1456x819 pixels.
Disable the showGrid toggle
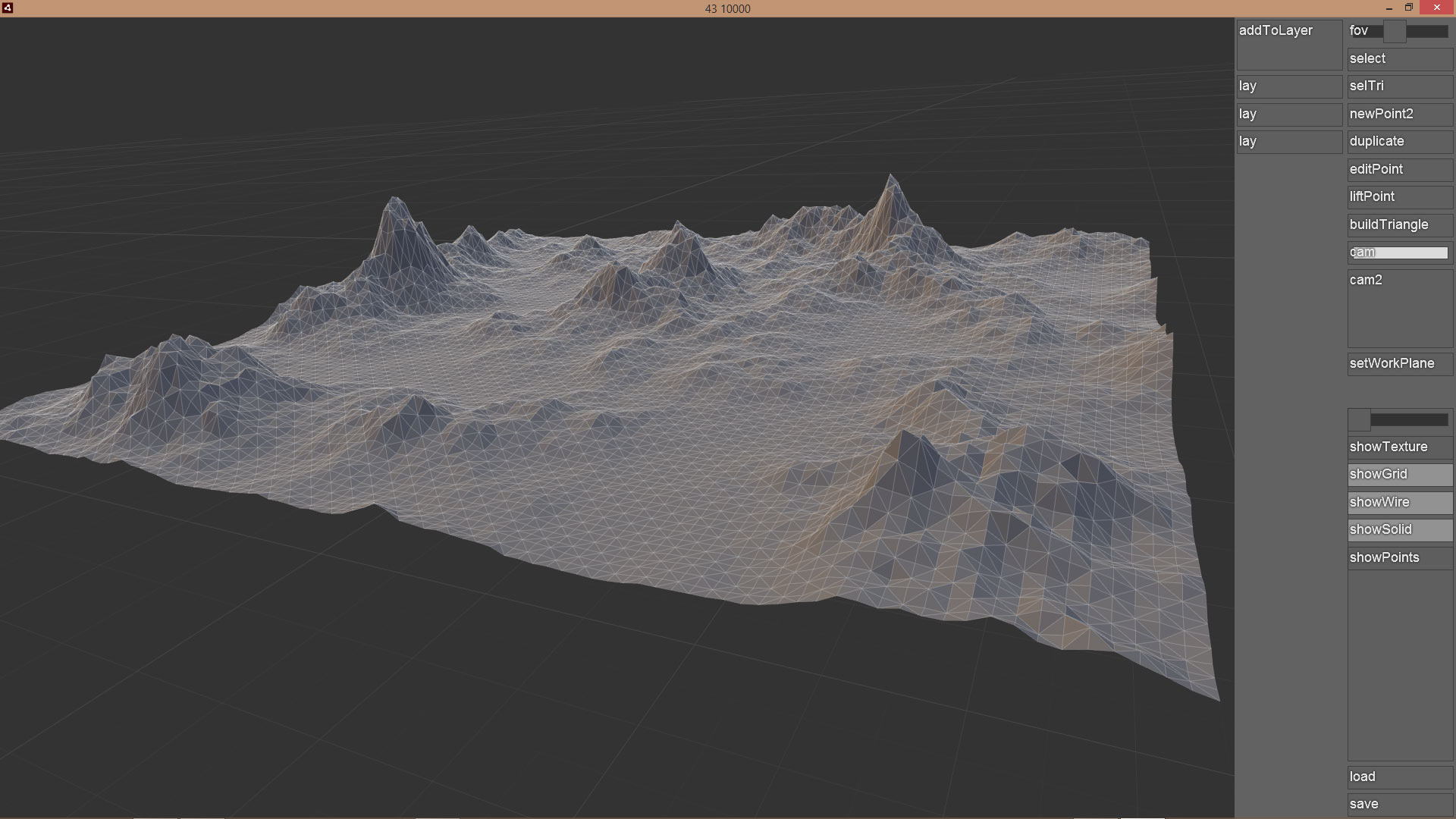(1399, 475)
